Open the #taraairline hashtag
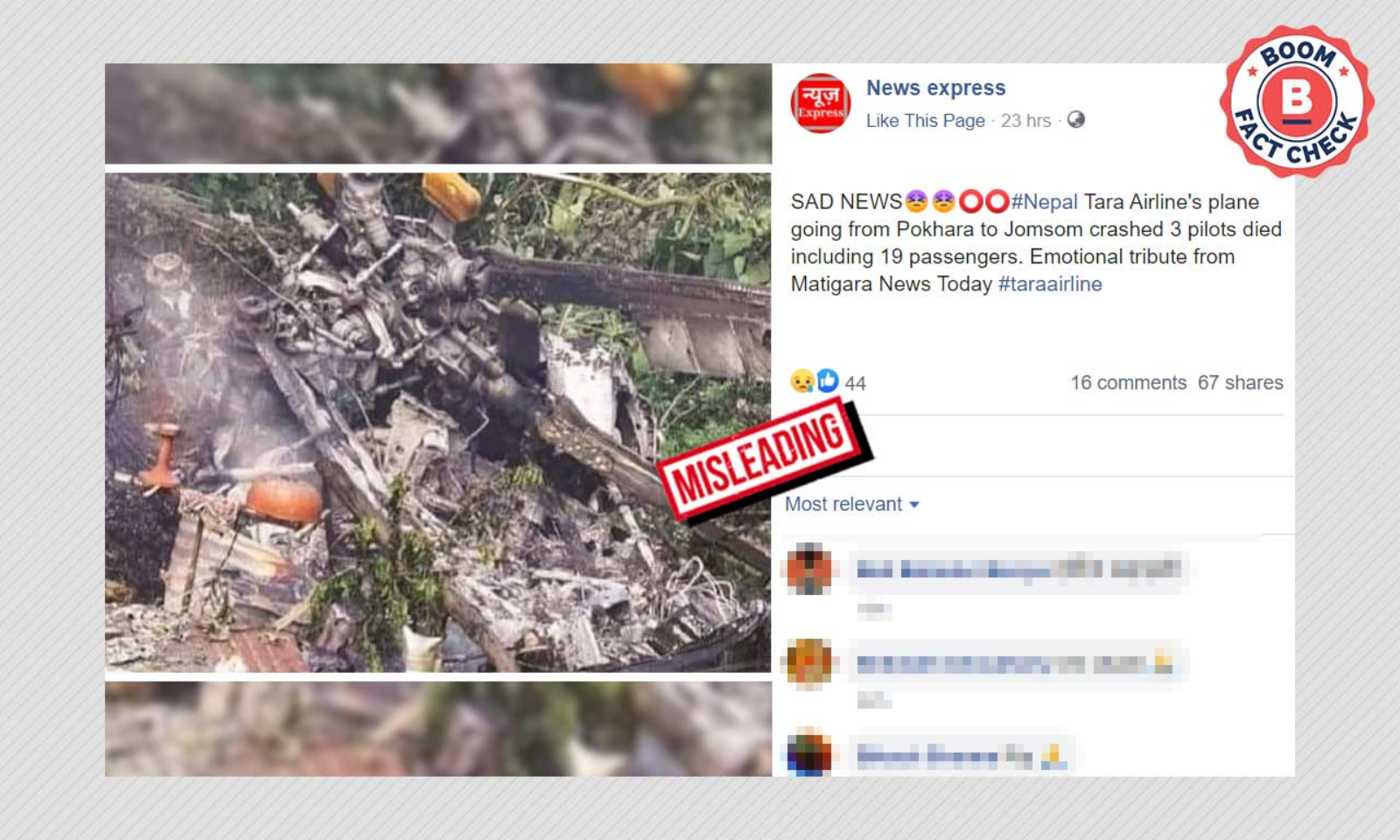This screenshot has height=840, width=1400. tap(1050, 284)
